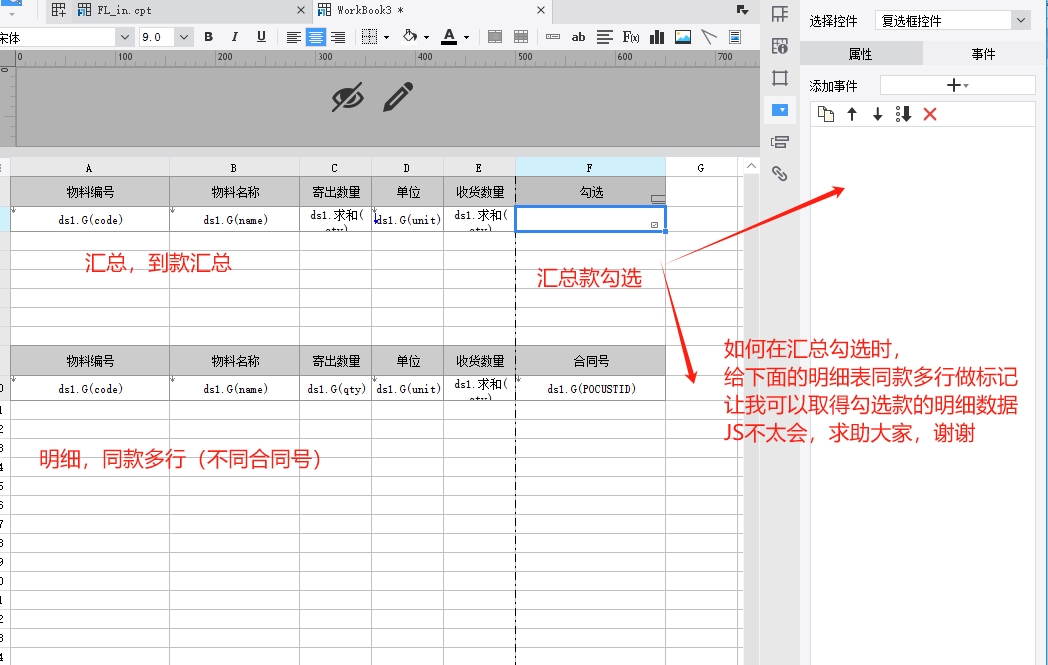
Task: Toggle the crossed-eye visibility icon on the canvas
Action: coord(348,98)
